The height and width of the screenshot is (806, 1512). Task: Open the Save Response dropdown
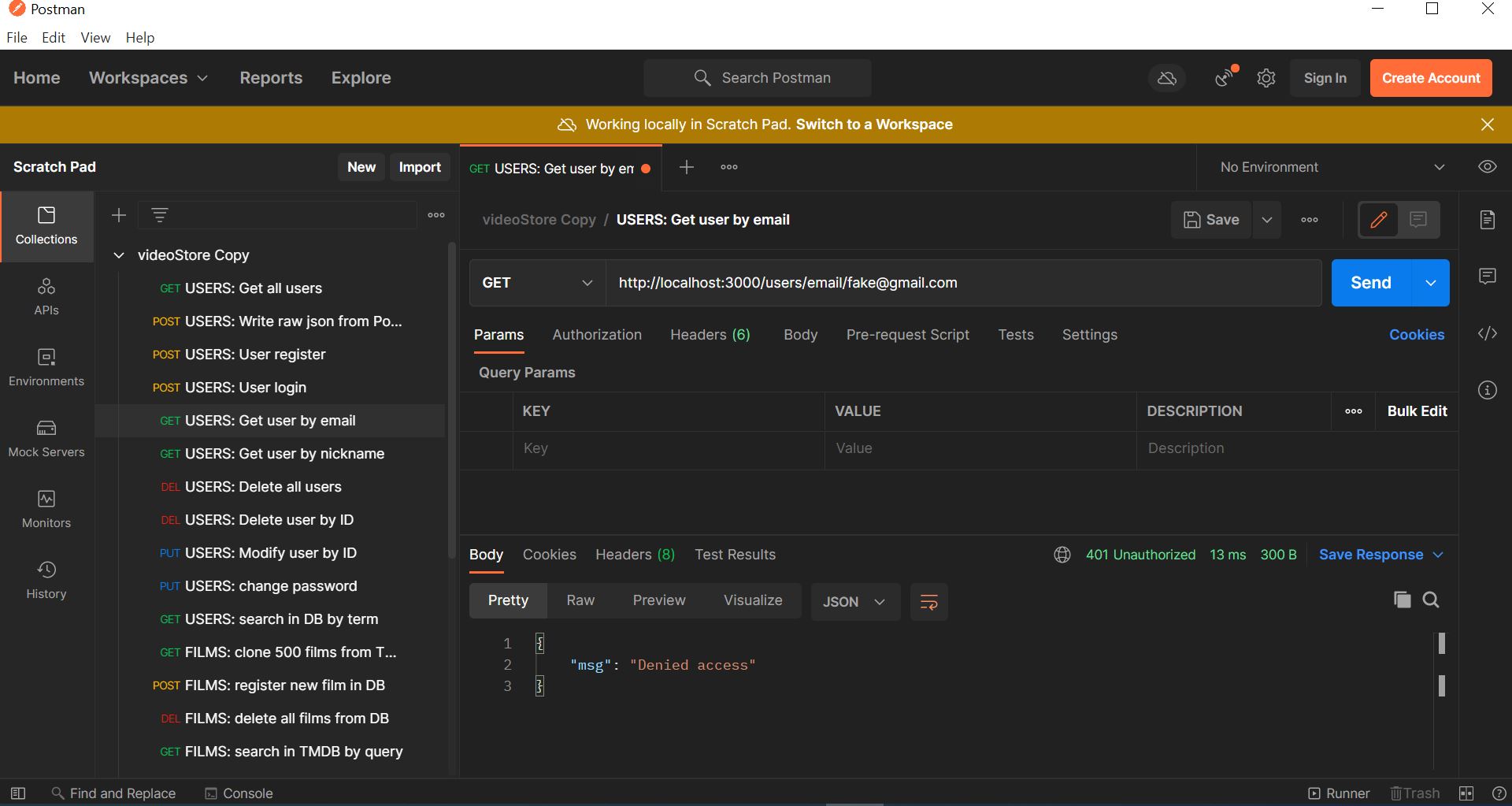tap(1381, 555)
